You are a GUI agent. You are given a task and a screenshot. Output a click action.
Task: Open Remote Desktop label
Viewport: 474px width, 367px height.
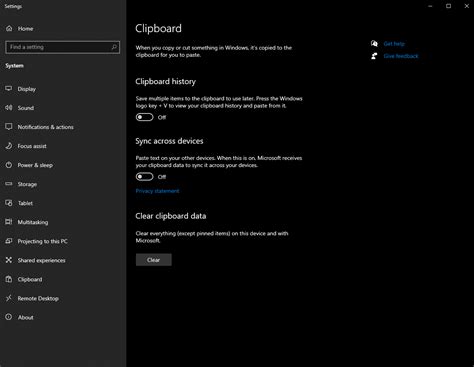[38, 298]
